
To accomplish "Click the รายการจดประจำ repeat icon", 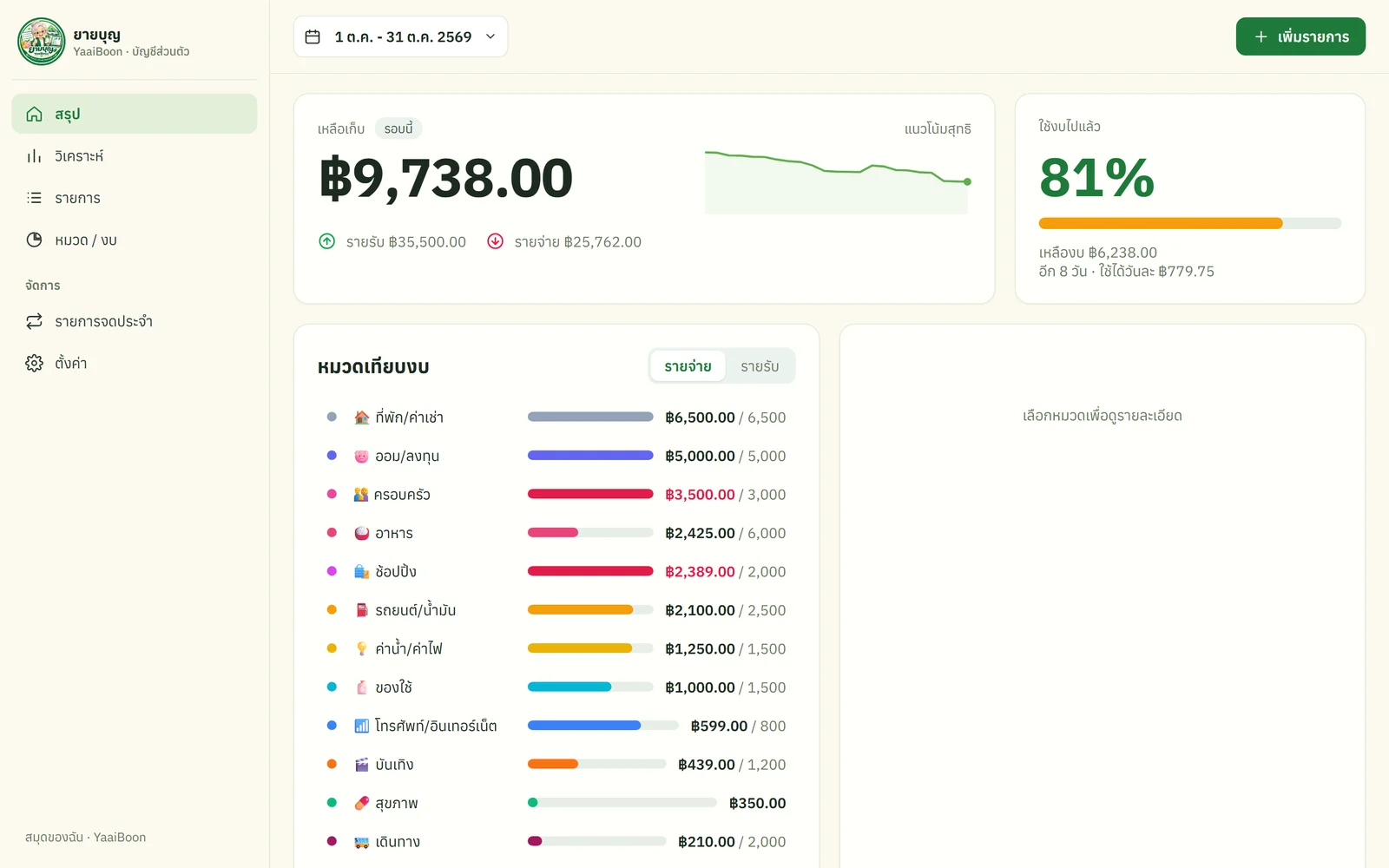I will 34,321.
